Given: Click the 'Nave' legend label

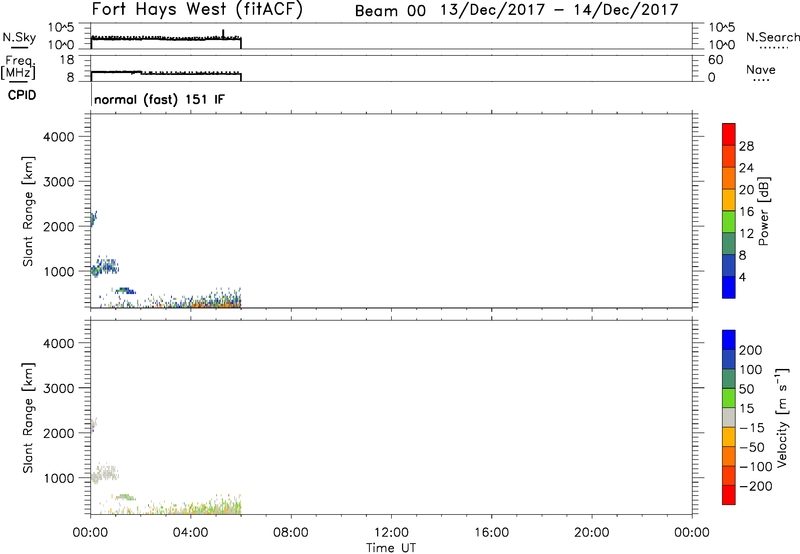Looking at the screenshot, I should (x=761, y=70).
